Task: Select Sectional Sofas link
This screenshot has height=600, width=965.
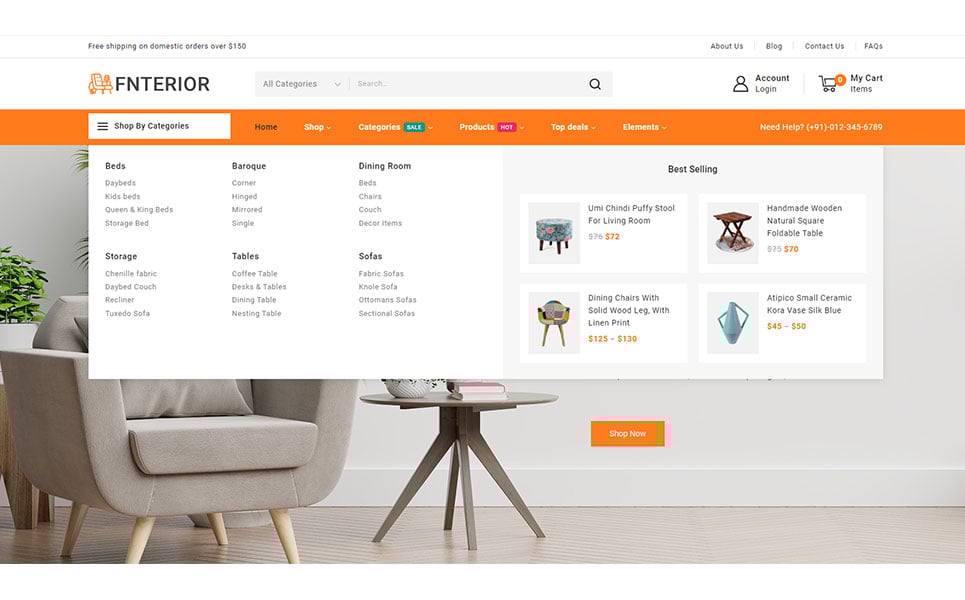Action: [386, 314]
